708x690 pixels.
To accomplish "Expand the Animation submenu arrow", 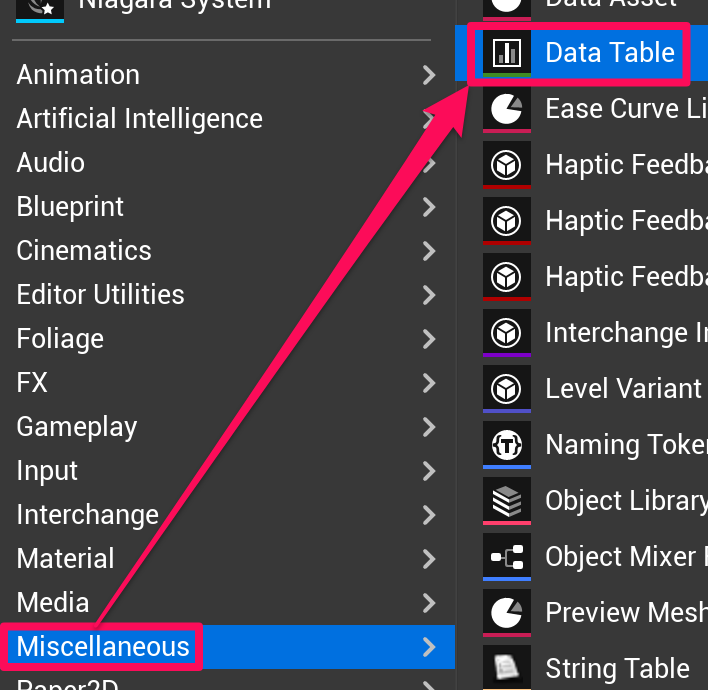I will 429,75.
